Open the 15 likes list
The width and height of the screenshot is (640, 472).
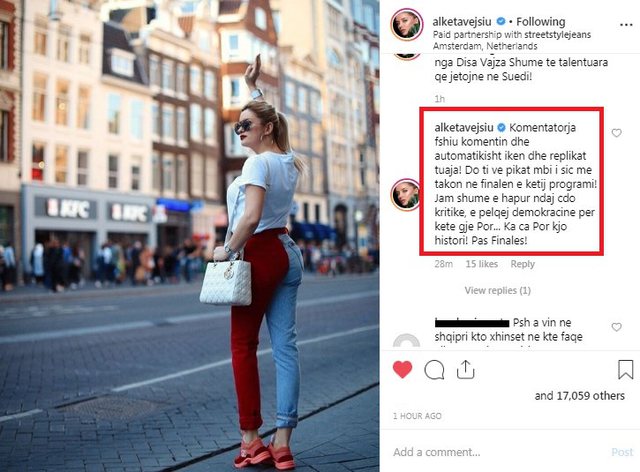click(482, 264)
